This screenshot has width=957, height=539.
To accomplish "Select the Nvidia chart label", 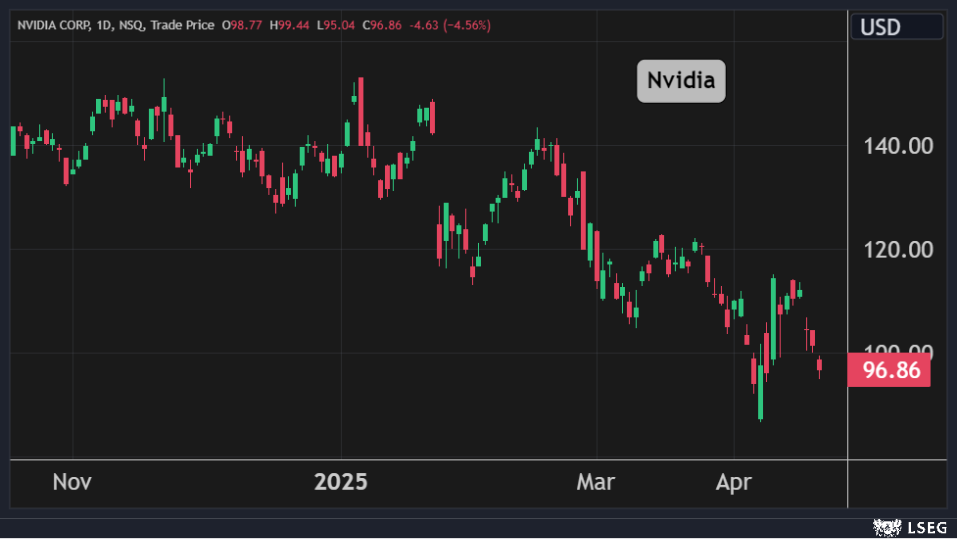I will (681, 81).
